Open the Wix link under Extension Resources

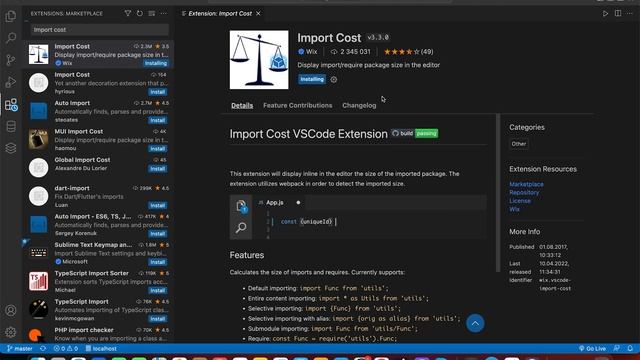point(514,209)
